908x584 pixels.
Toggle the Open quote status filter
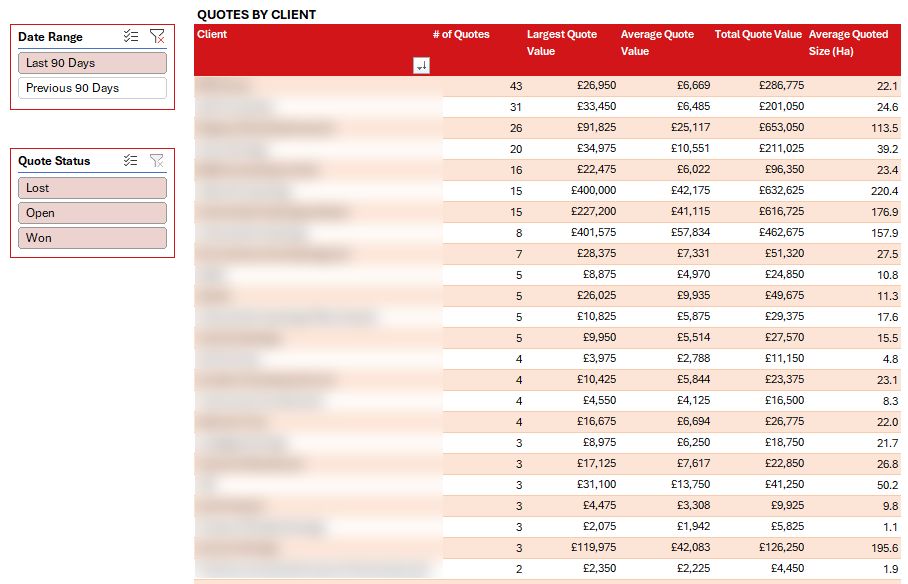92,213
